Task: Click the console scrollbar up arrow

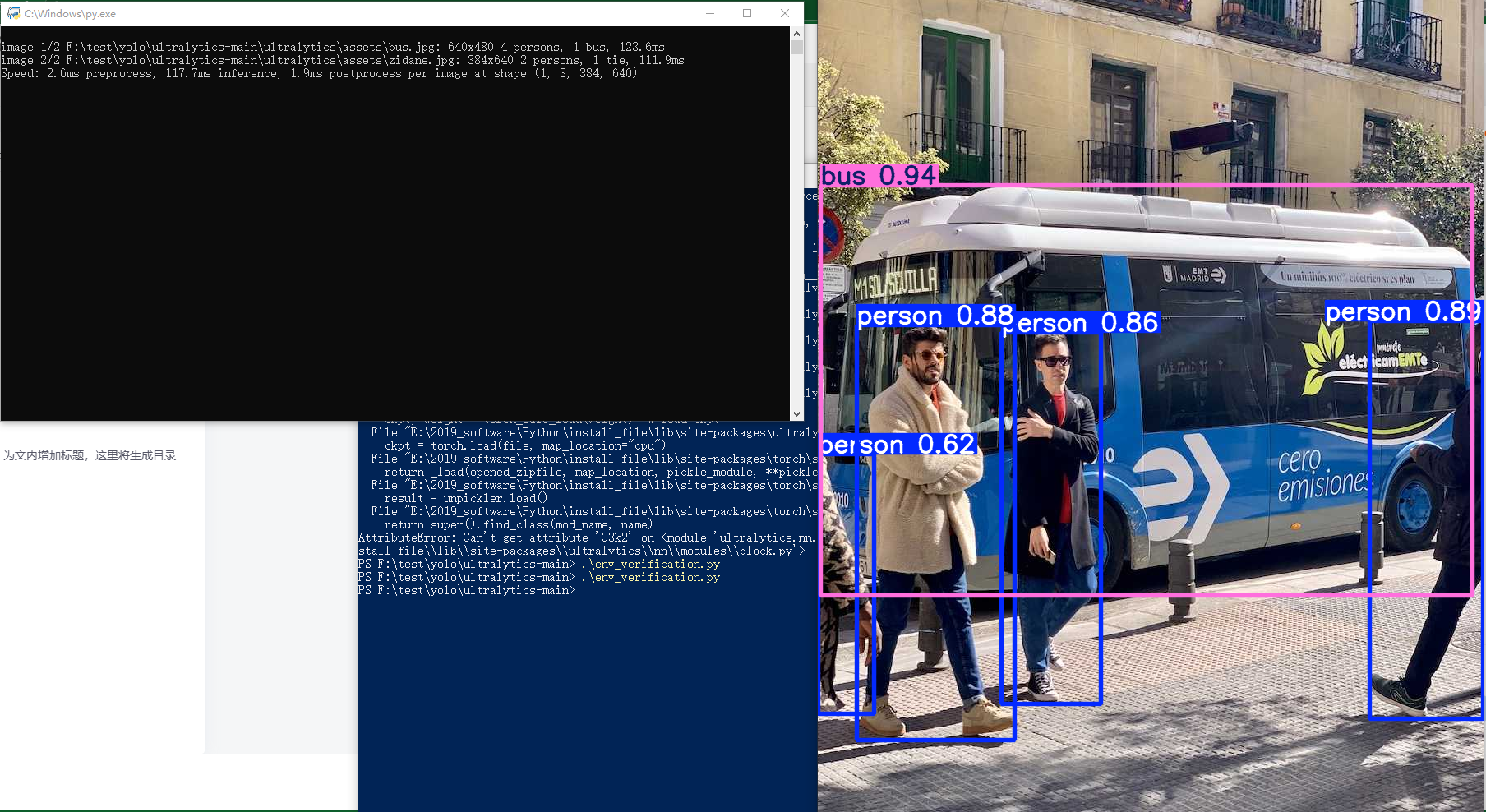Action: click(796, 34)
